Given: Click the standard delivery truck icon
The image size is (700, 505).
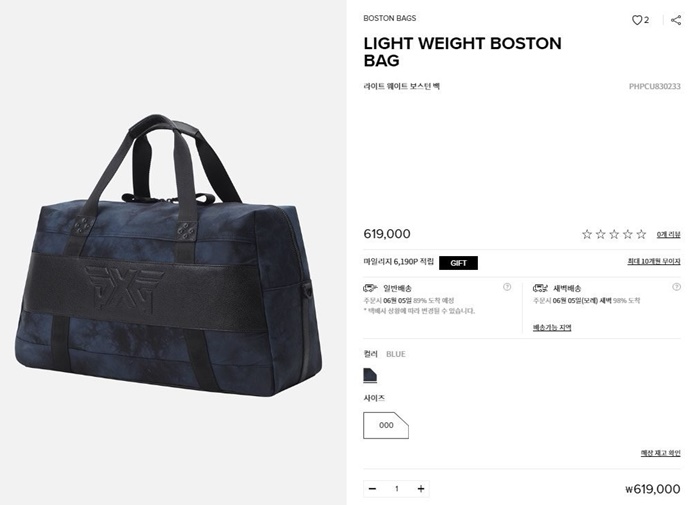Looking at the screenshot, I should [x=370, y=288].
